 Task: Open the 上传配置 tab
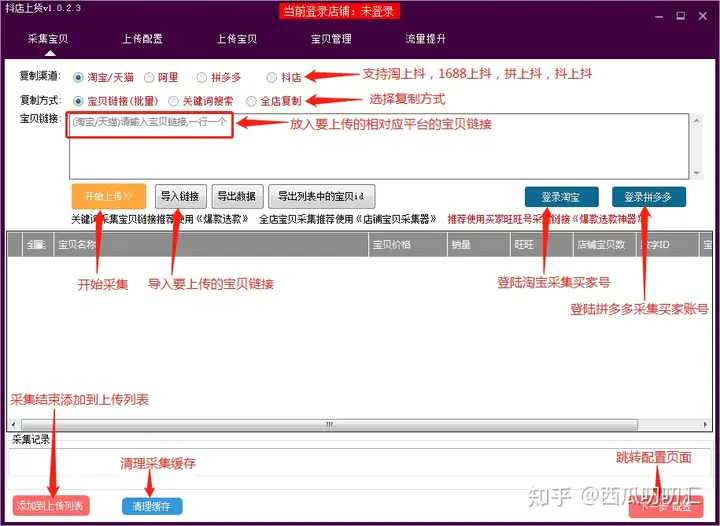pos(142,39)
